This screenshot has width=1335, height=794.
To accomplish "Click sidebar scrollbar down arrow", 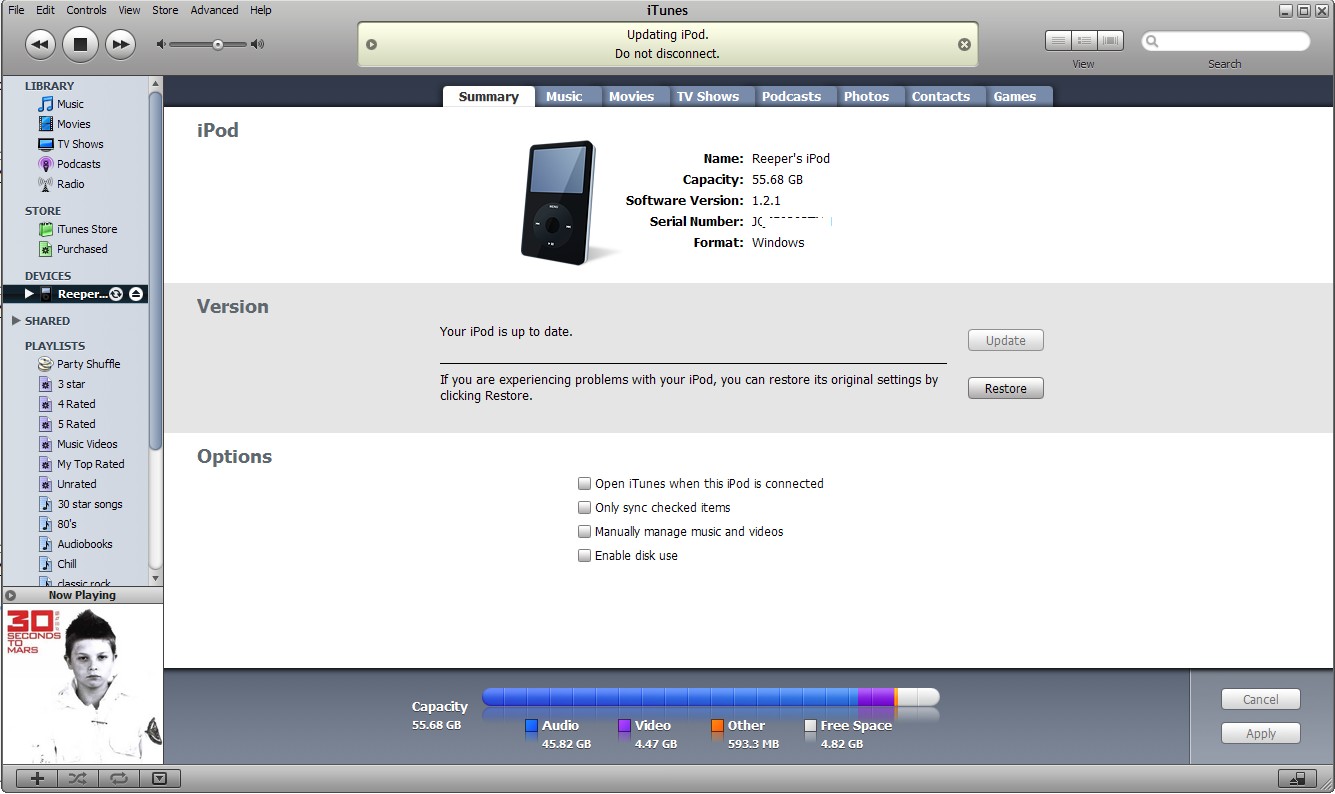I will point(155,578).
